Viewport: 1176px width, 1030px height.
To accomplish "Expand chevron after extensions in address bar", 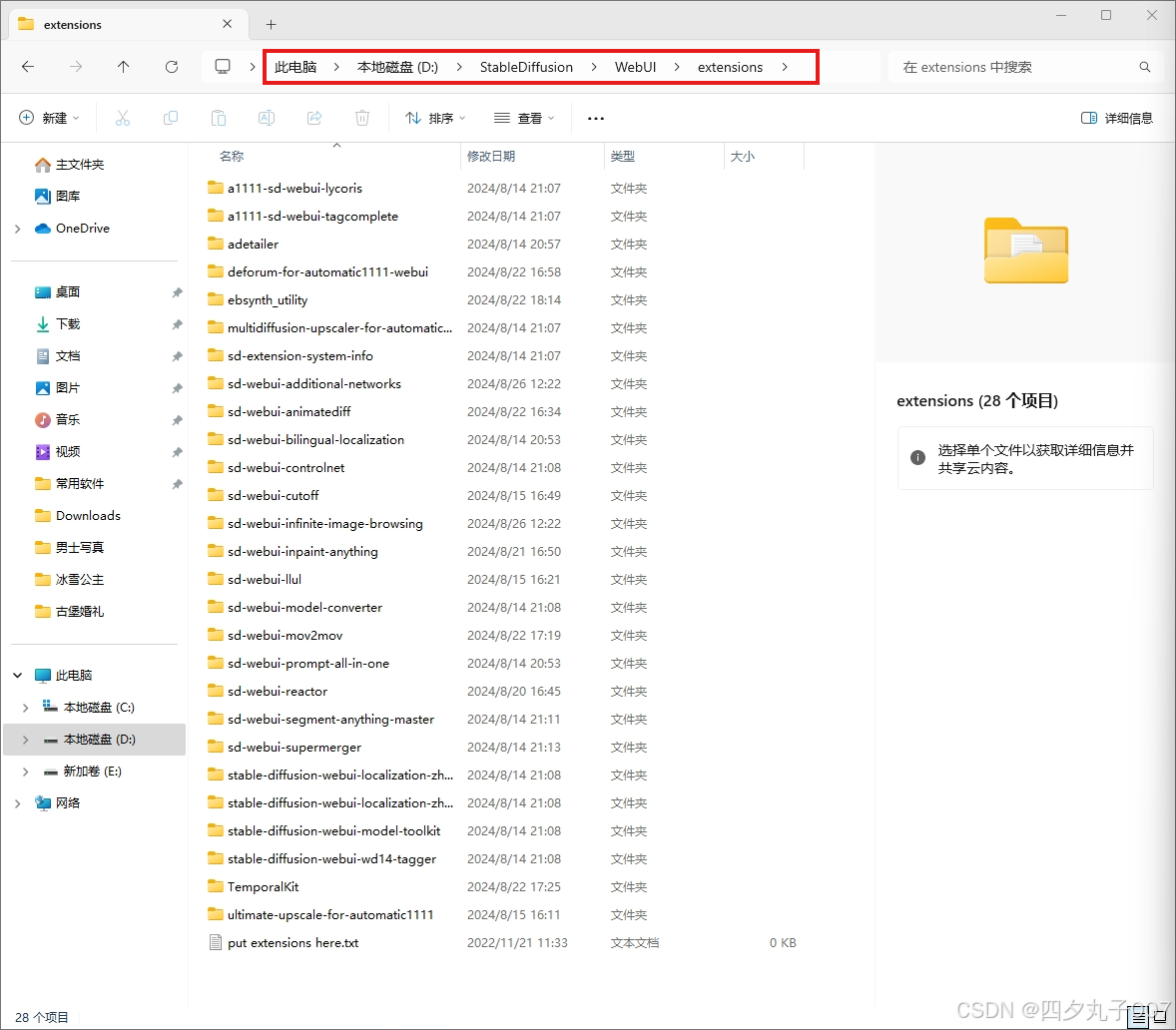I will [785, 67].
